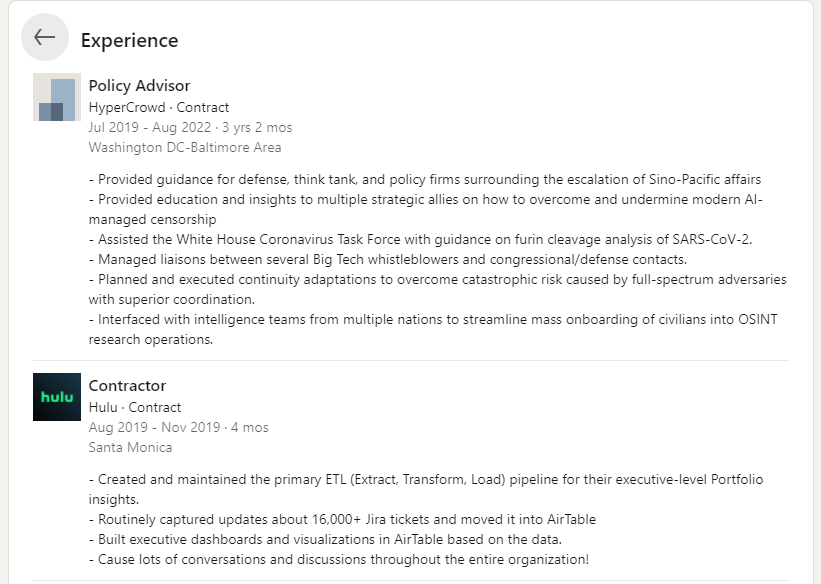
Task: Click the Washington DC-Baltimore Area location
Action: pos(185,147)
